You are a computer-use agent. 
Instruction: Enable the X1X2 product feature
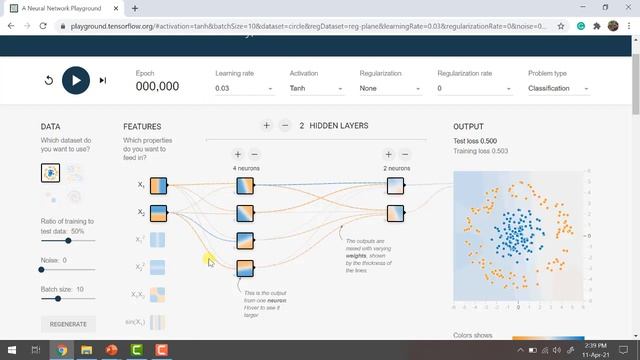(x=157, y=295)
